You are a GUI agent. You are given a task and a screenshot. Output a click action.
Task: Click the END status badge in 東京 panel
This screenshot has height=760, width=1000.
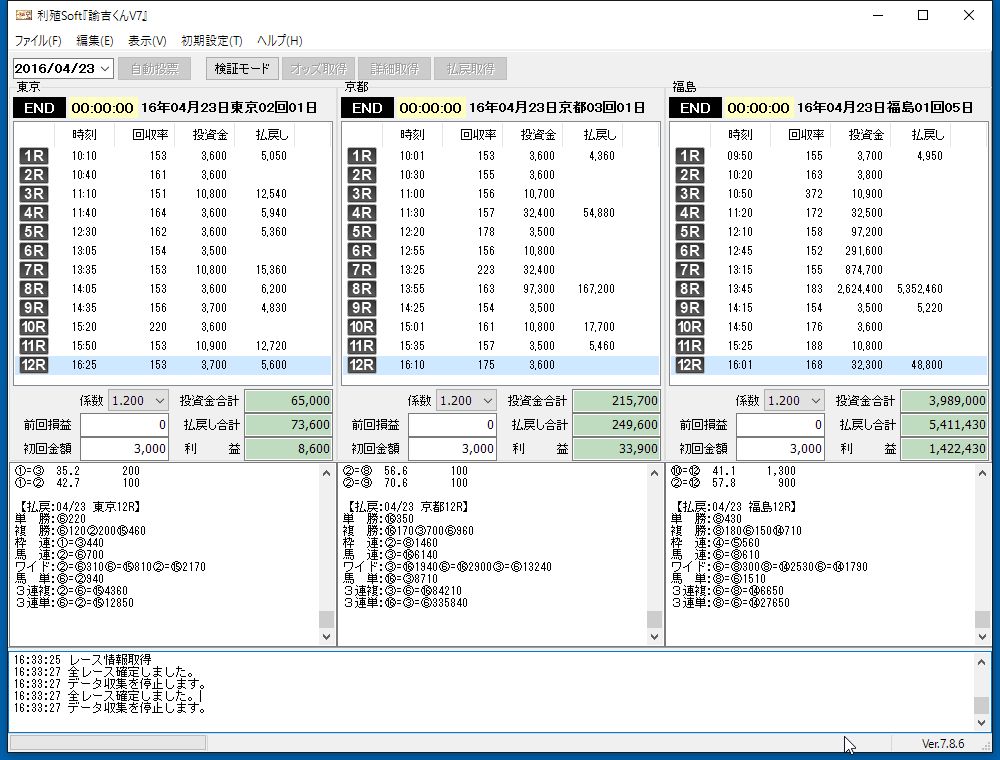[x=39, y=108]
